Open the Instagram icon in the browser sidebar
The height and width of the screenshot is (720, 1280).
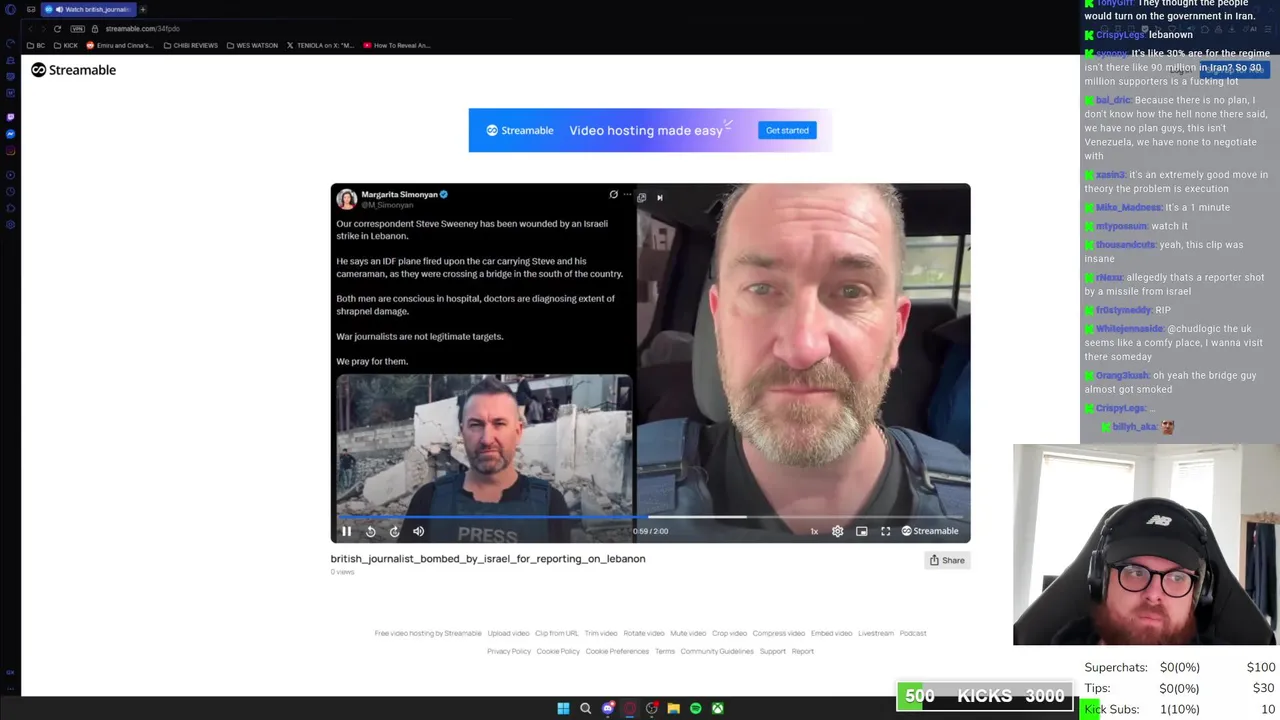[10, 151]
